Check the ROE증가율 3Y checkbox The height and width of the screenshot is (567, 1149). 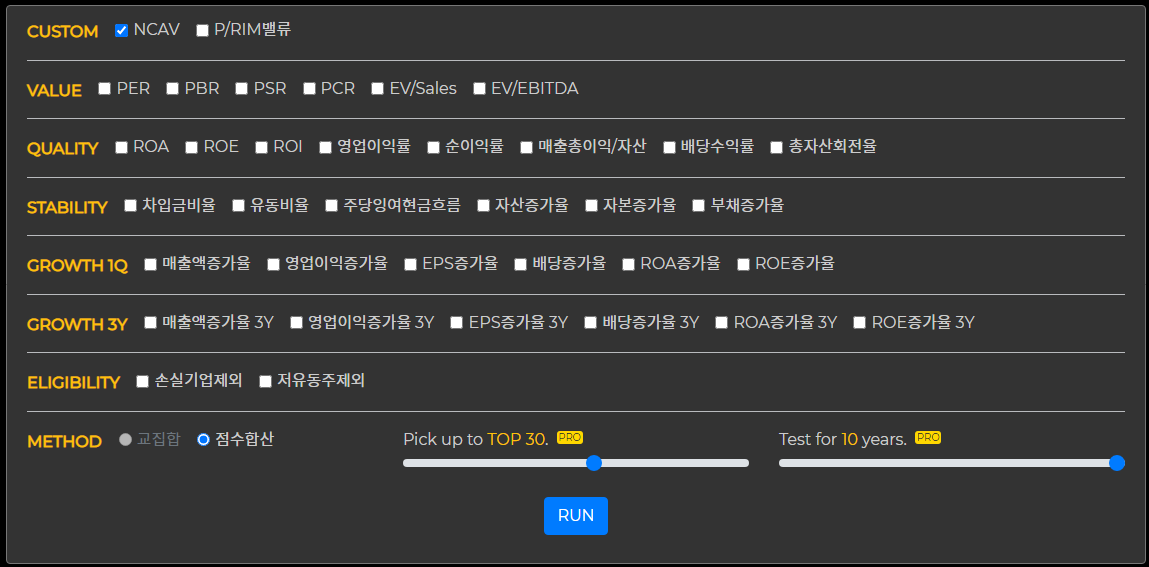pyautogui.click(x=860, y=322)
